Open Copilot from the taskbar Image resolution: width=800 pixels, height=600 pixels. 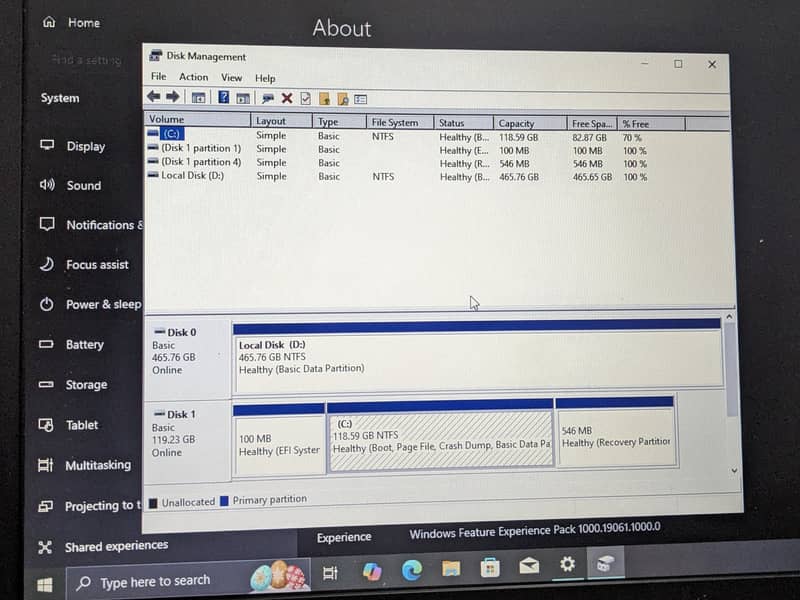(x=372, y=571)
